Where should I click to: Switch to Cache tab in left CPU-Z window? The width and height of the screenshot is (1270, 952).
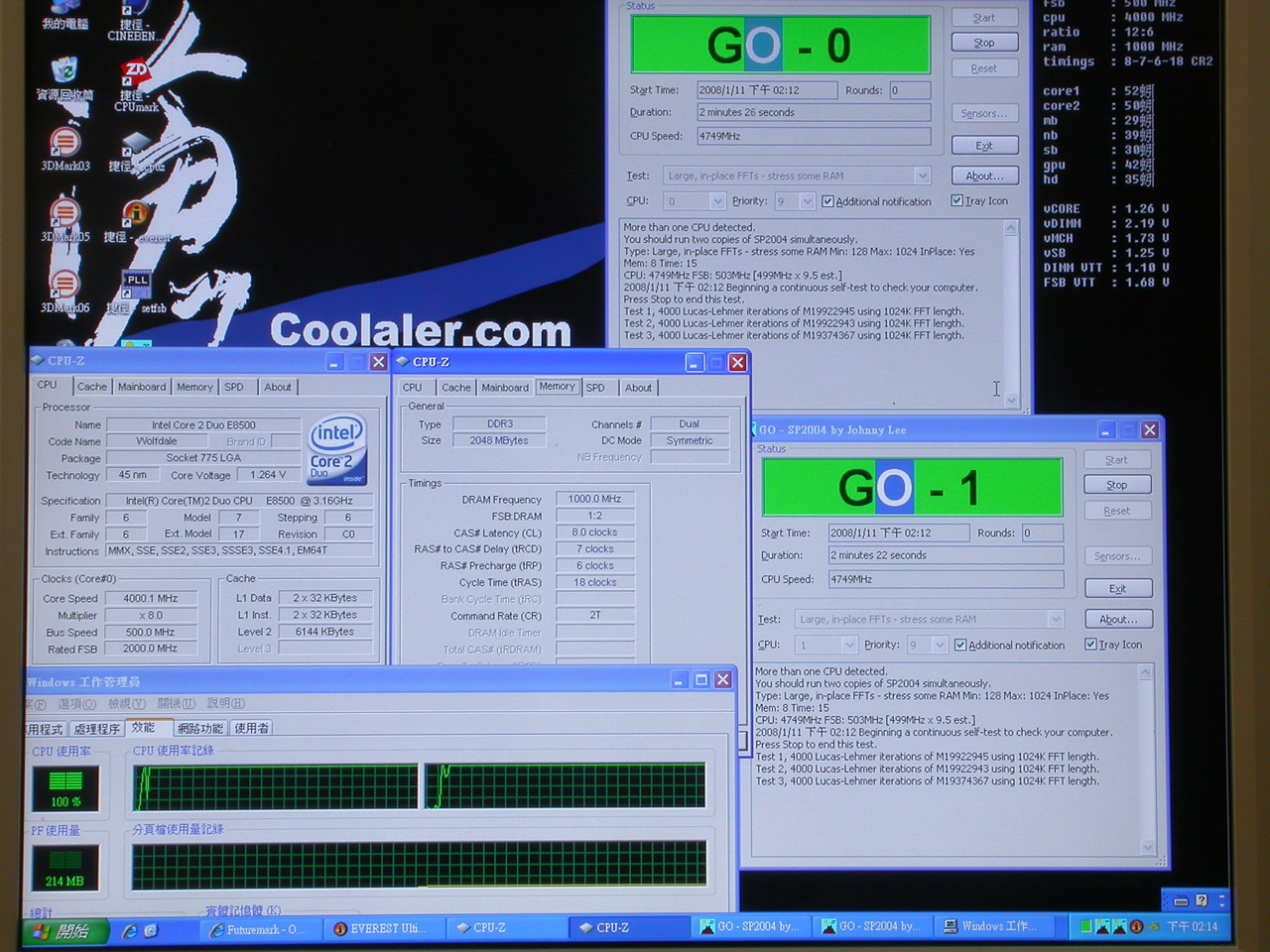(91, 387)
